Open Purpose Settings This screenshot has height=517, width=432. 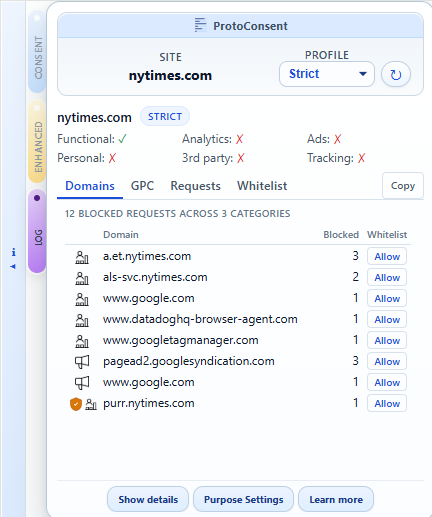click(243, 499)
